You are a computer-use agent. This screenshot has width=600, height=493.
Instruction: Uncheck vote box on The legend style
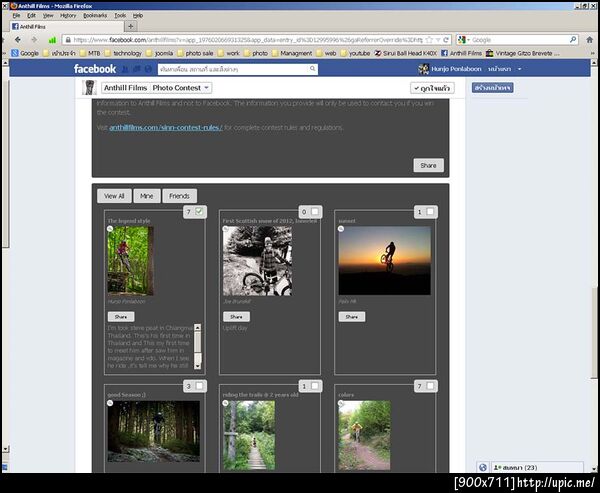pyautogui.click(x=199, y=211)
